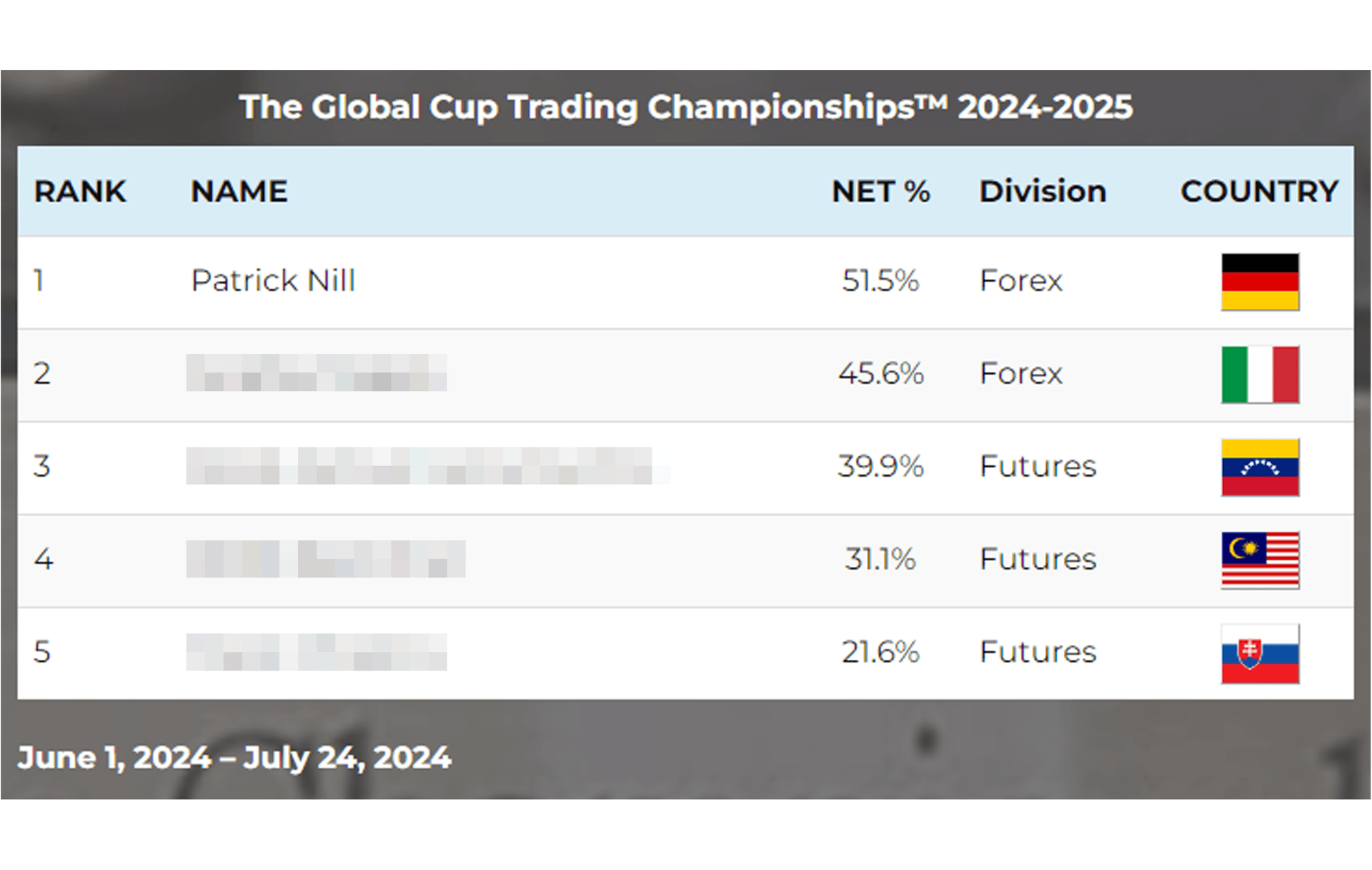Screen dimensions: 1372x870
Task: Click the COUNTRY column header
Action: (1259, 192)
